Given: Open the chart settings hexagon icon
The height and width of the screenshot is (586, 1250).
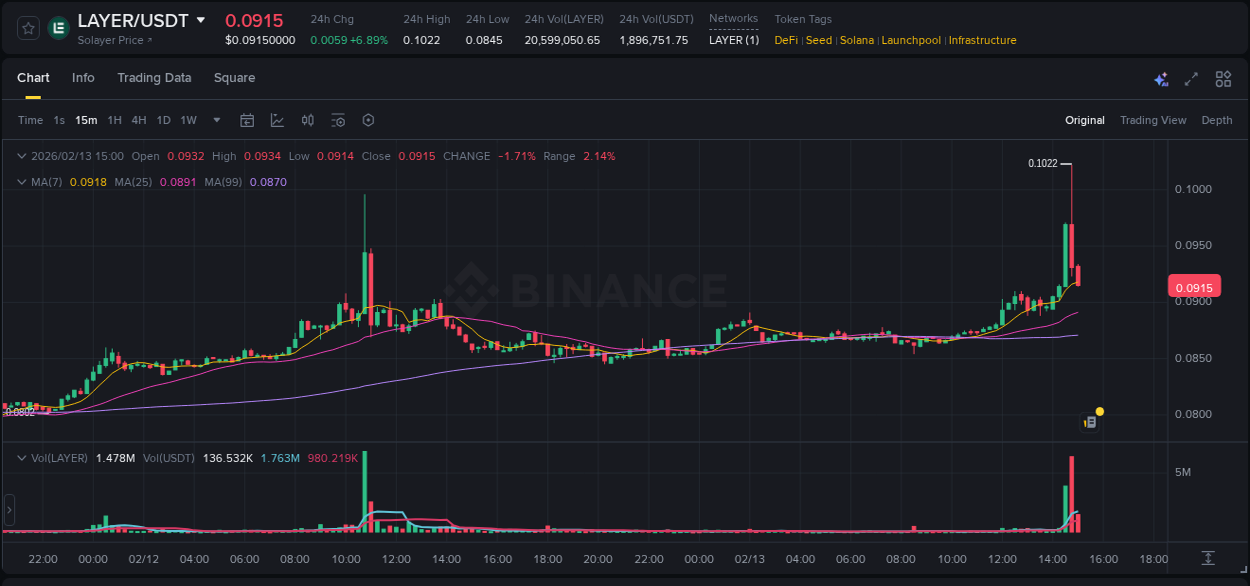Looking at the screenshot, I should (368, 120).
